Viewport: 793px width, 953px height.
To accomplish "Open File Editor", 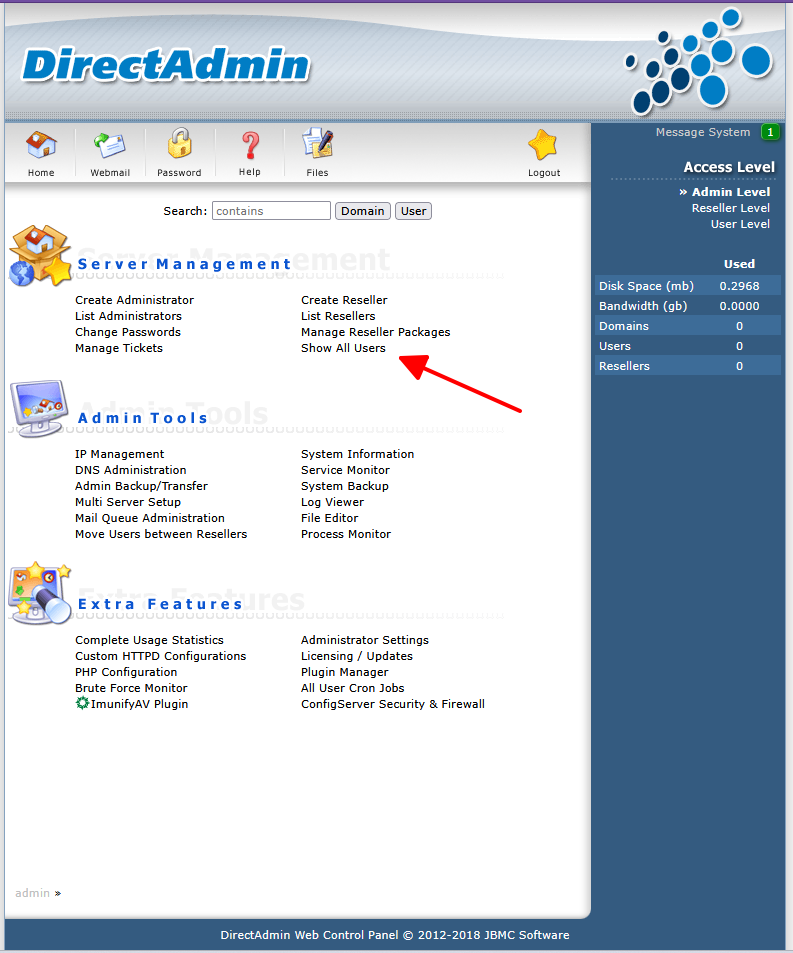I will (329, 518).
